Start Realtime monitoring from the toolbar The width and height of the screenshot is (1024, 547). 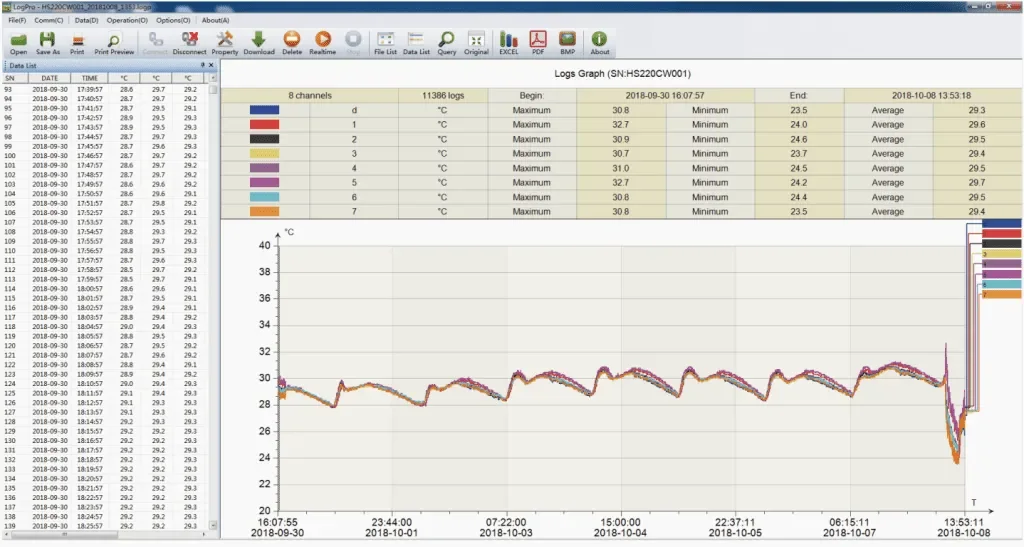322,40
